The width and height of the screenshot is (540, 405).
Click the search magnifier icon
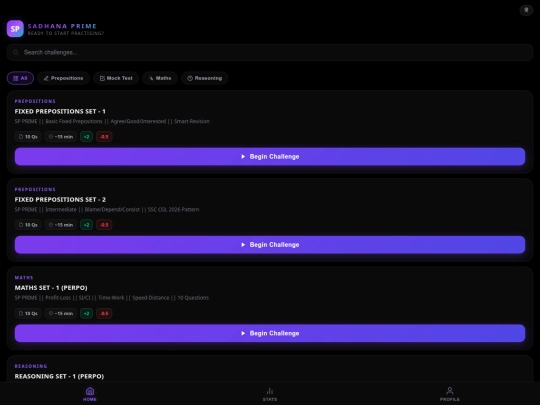pos(16,52)
